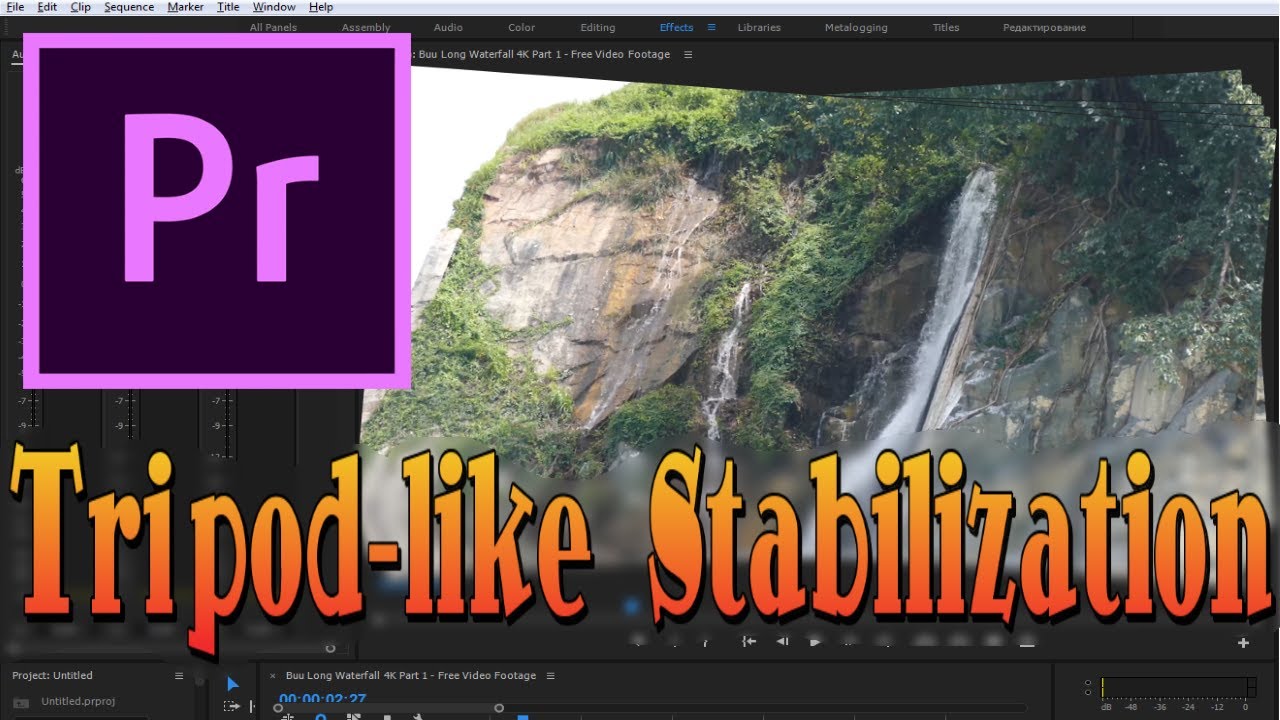The image size is (1280, 720).
Task: Play the sequence in Program monitor
Action: pyautogui.click(x=815, y=642)
